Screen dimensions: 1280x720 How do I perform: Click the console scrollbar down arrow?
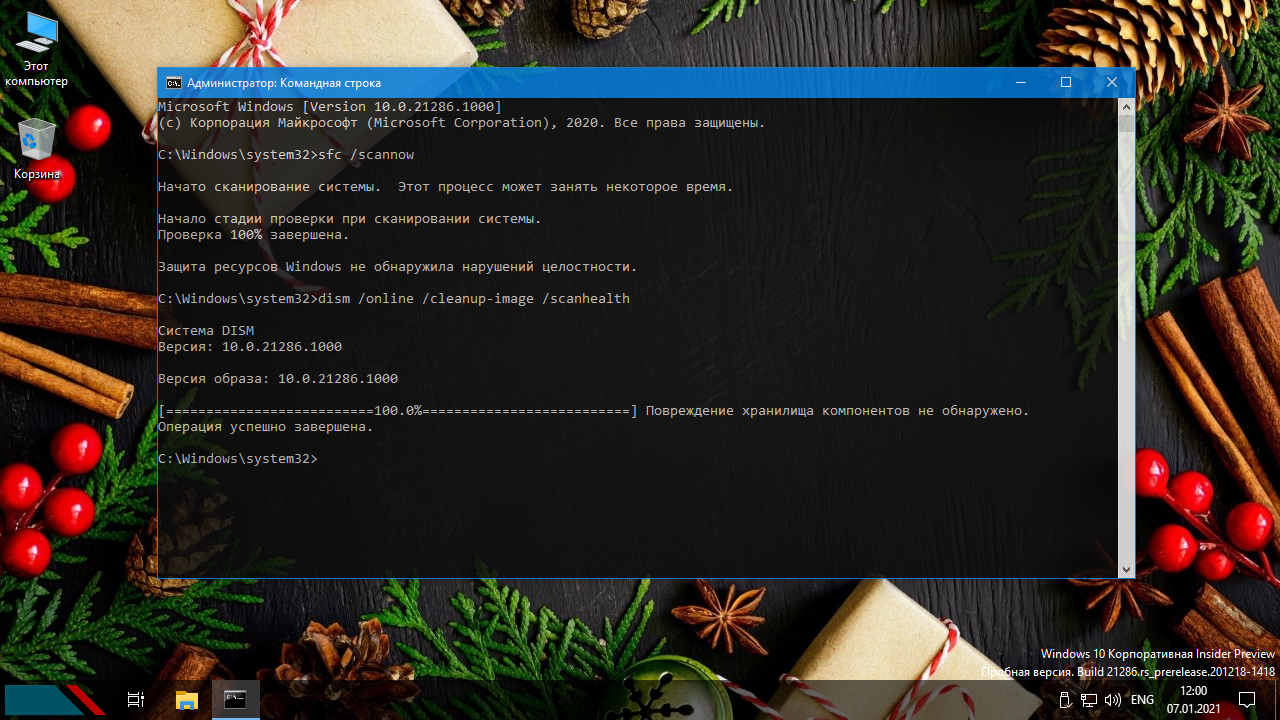[1126, 569]
